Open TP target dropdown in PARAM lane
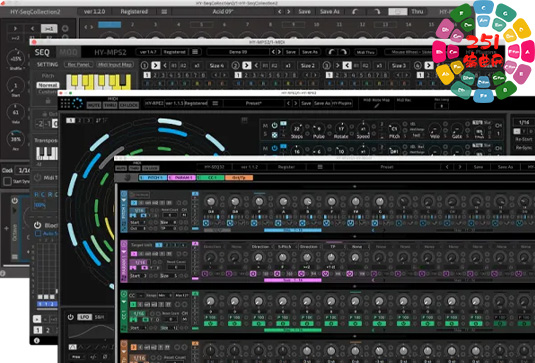 (x=333, y=246)
